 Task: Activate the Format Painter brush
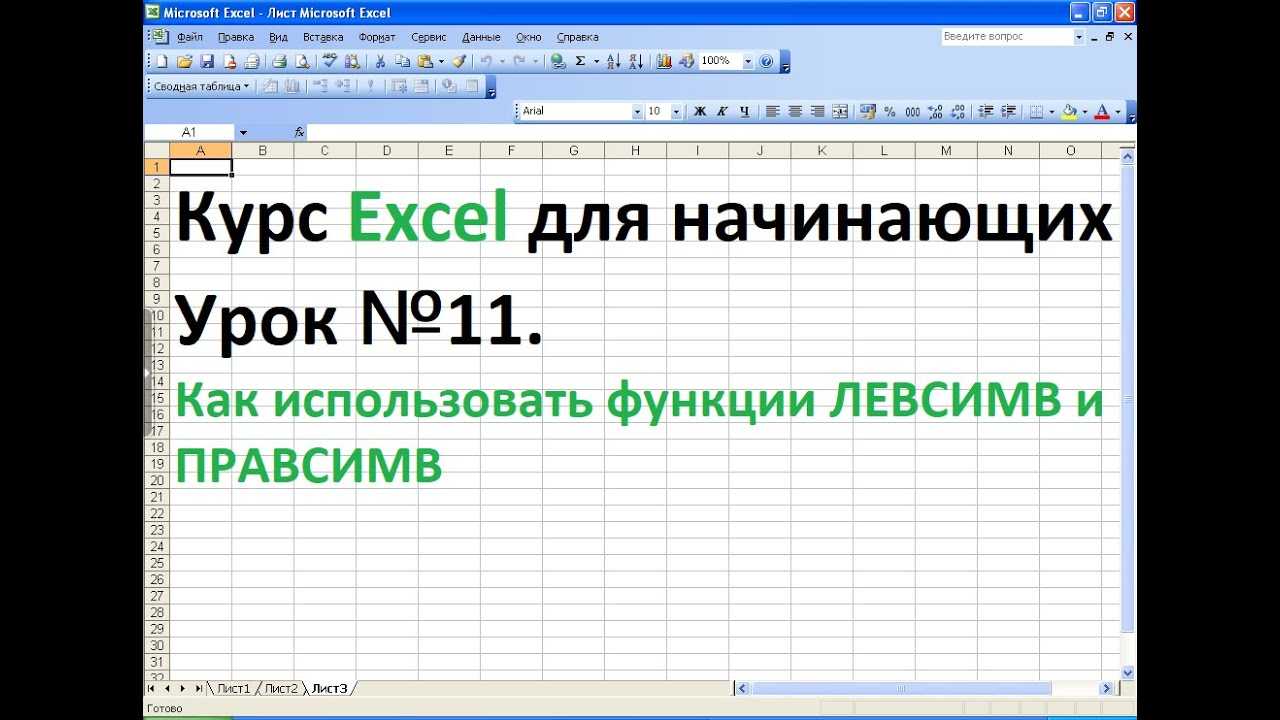(x=459, y=61)
